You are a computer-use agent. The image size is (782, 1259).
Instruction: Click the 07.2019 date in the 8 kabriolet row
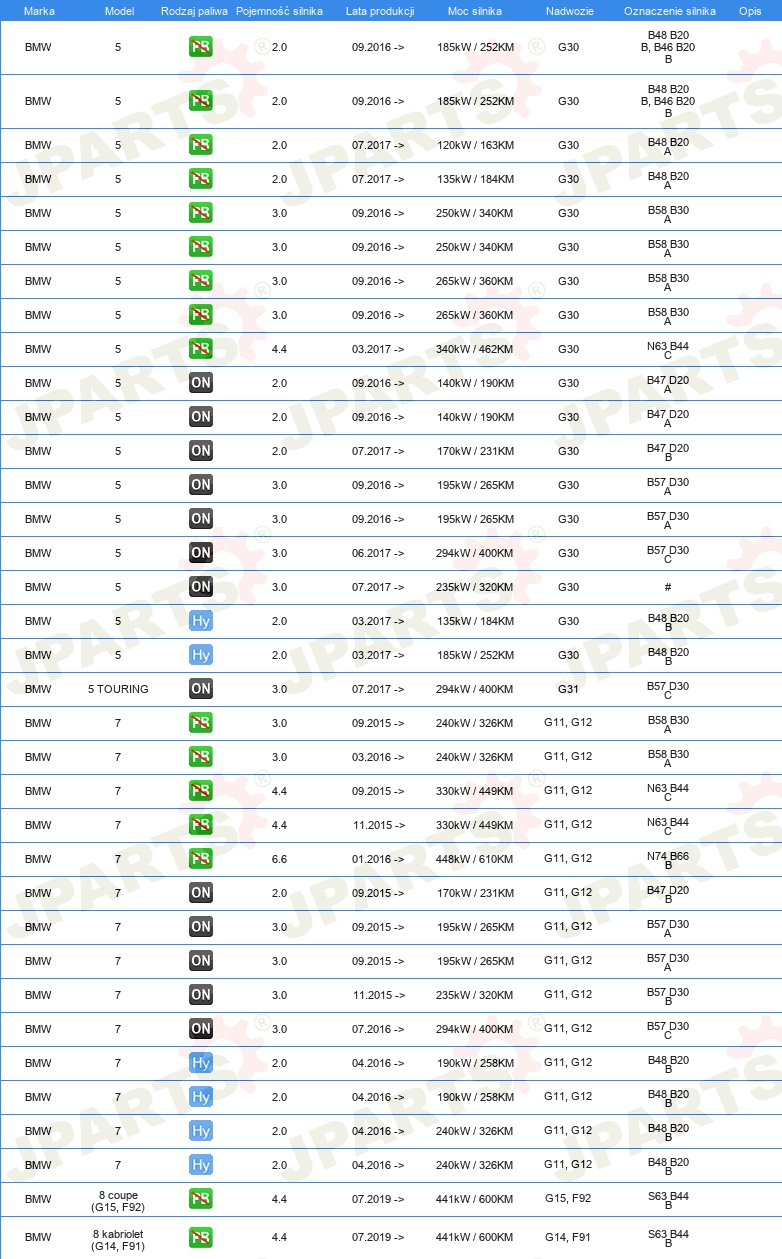point(378,1237)
